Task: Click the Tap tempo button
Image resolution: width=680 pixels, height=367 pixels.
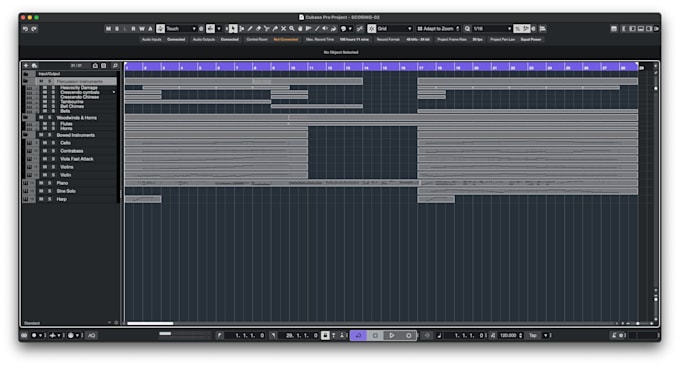Action: pos(533,335)
